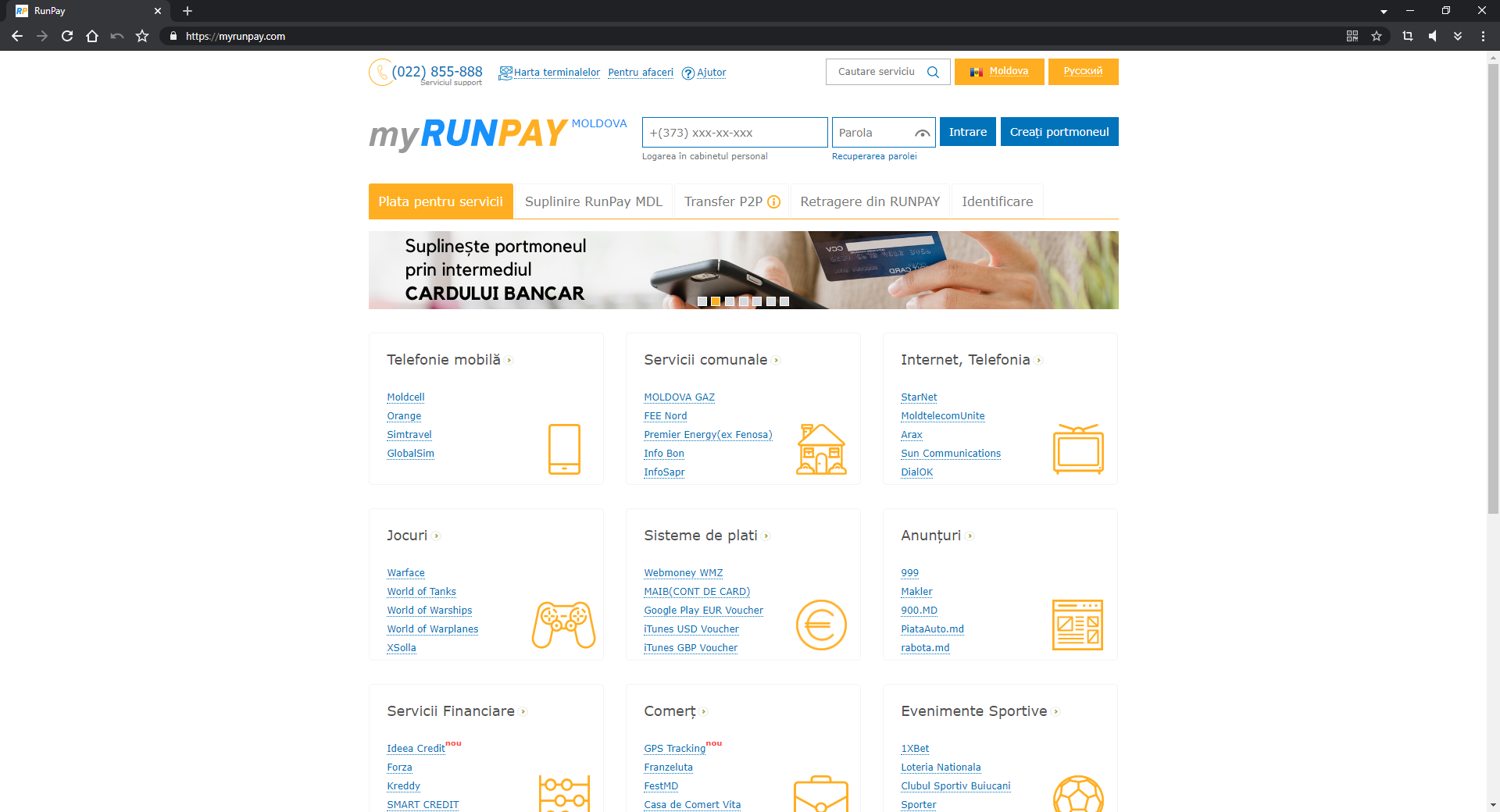1500x812 pixels.
Task: Expand Comerț category arrow
Action: (704, 712)
